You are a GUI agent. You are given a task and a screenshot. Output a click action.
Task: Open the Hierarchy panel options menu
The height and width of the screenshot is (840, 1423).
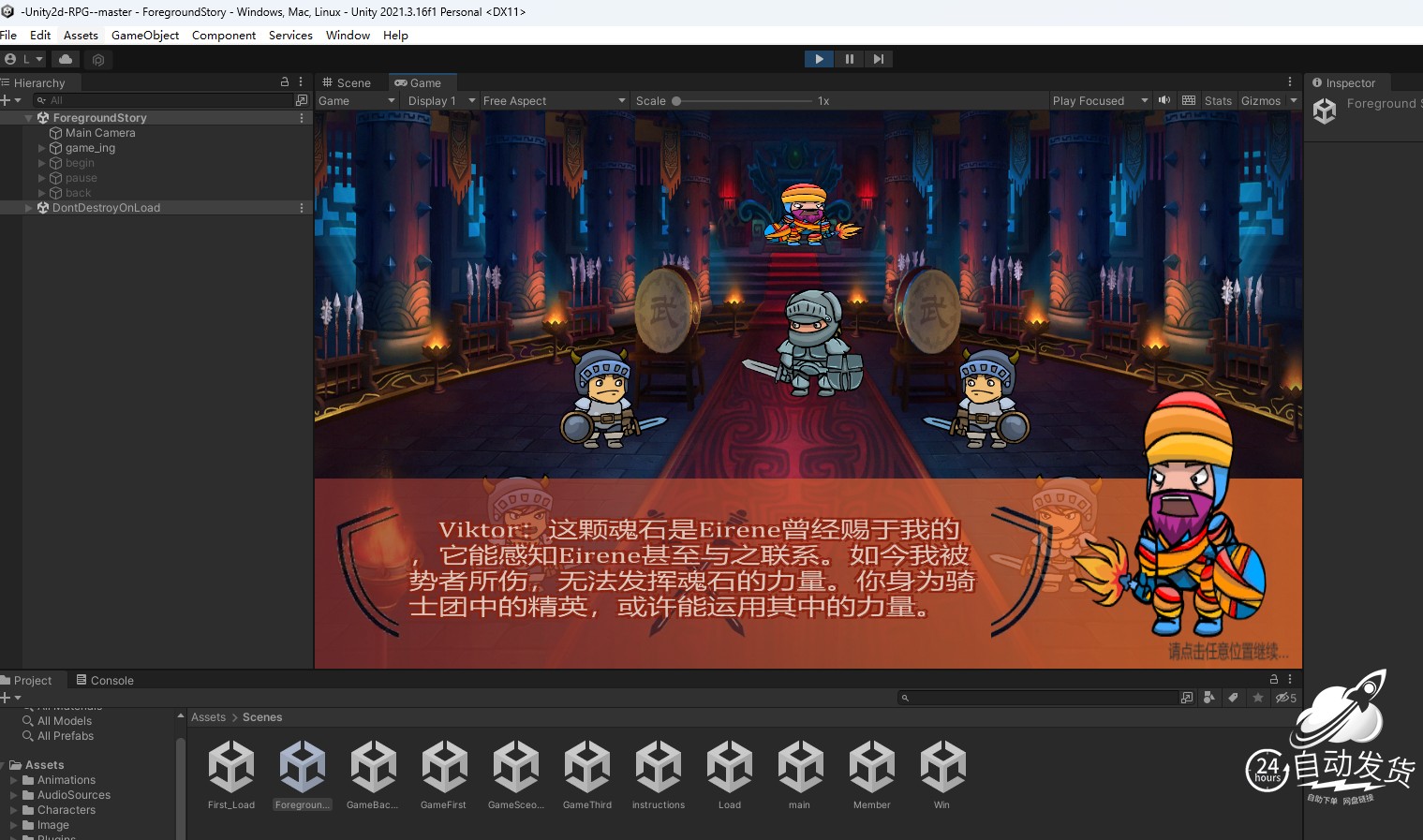(301, 82)
